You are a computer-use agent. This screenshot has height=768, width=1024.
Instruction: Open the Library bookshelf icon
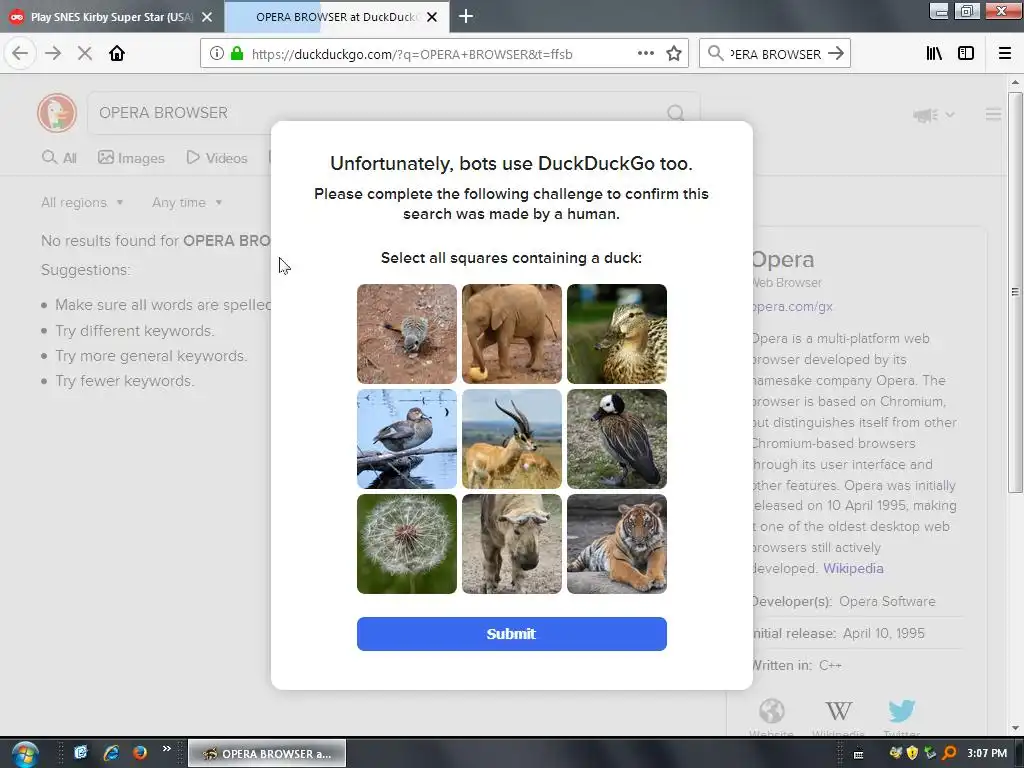pyautogui.click(x=934, y=54)
